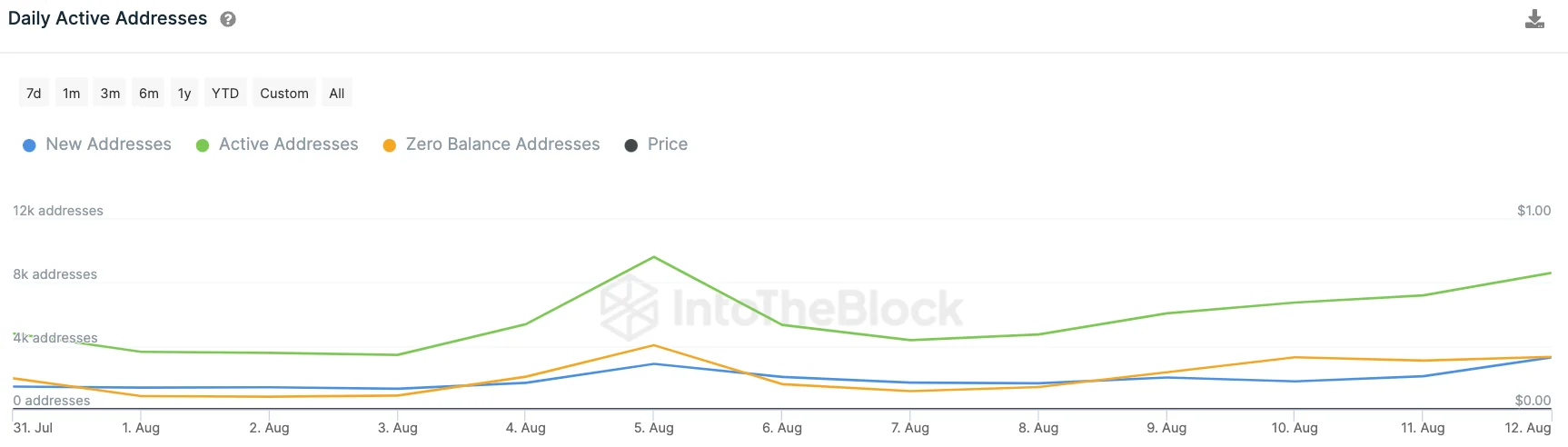1568x447 pixels.
Task: Download the chart data
Action: (x=1534, y=19)
